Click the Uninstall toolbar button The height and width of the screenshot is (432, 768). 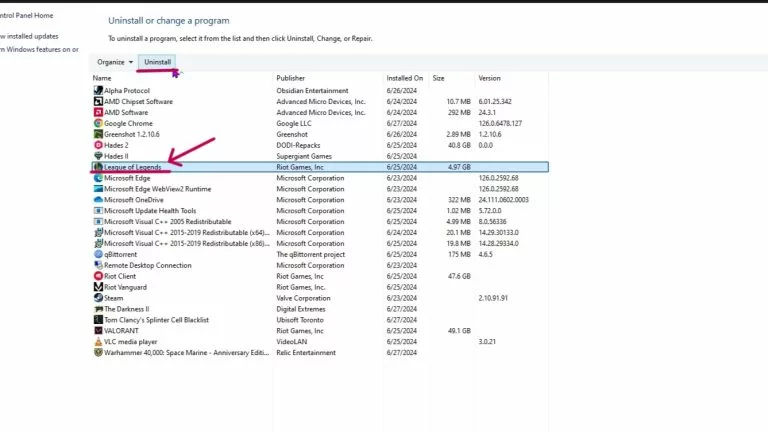157,62
